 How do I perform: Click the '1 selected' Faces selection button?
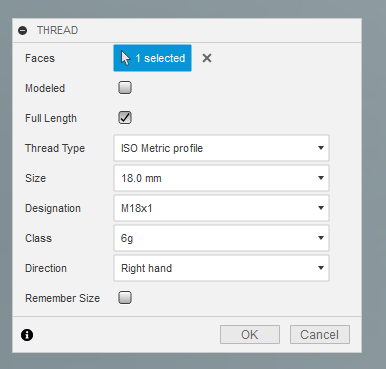[x=152, y=58]
